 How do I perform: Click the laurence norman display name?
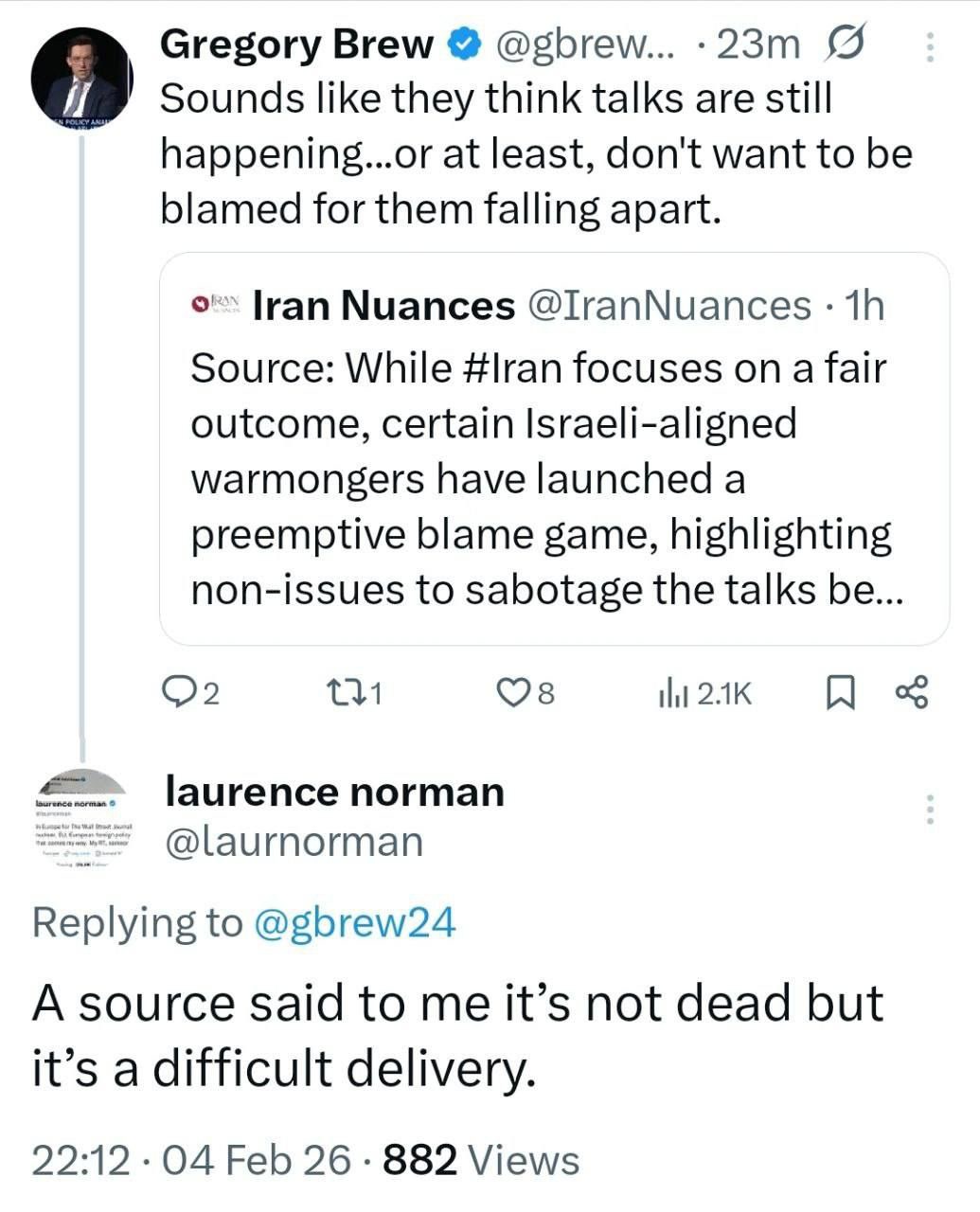click(x=334, y=792)
